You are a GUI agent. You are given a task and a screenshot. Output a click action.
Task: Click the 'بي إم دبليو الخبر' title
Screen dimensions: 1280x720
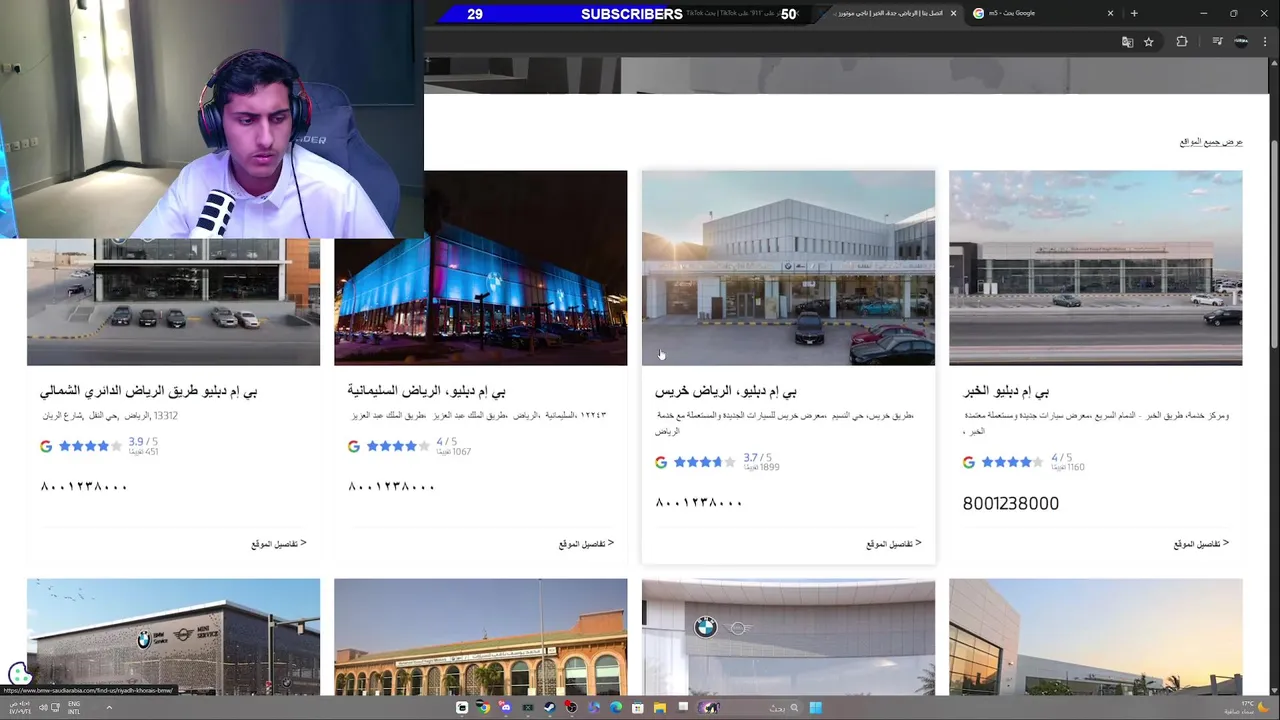[1006, 391]
